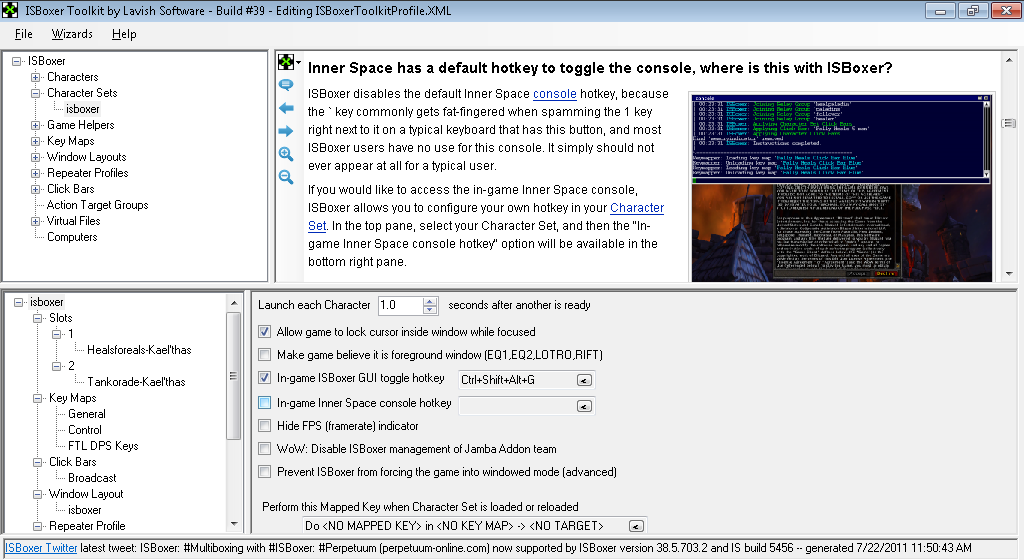The width and height of the screenshot is (1024, 560).
Task: Zoom in using the magnifier plus icon
Action: click(x=286, y=154)
